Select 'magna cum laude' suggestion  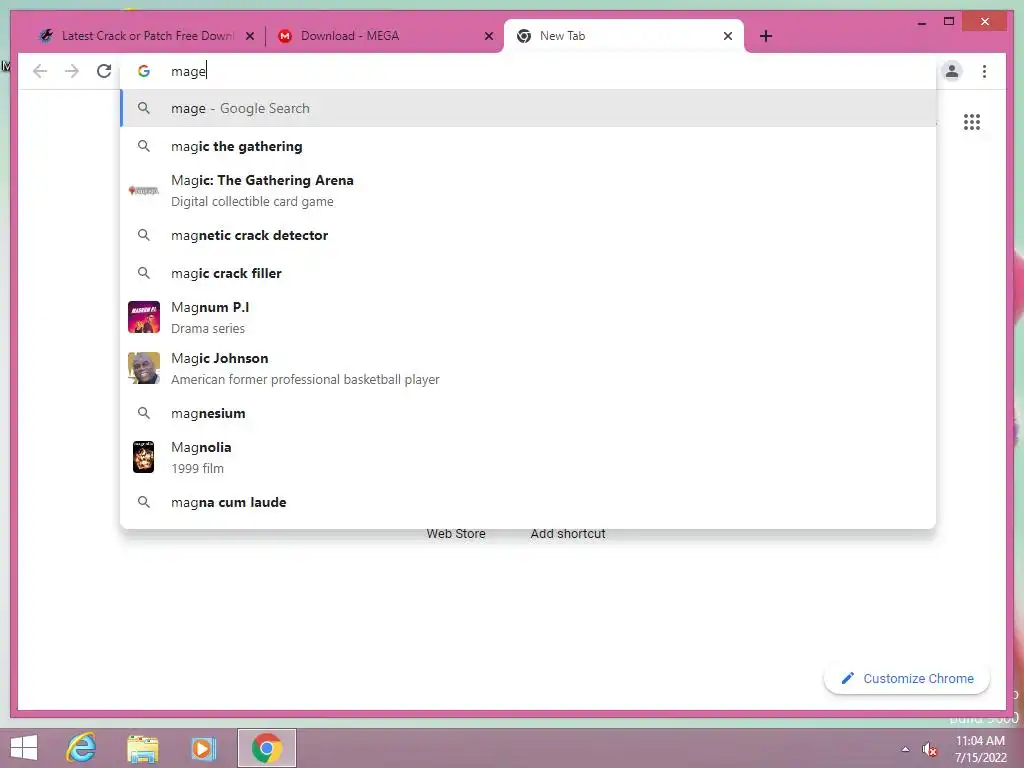(528, 502)
